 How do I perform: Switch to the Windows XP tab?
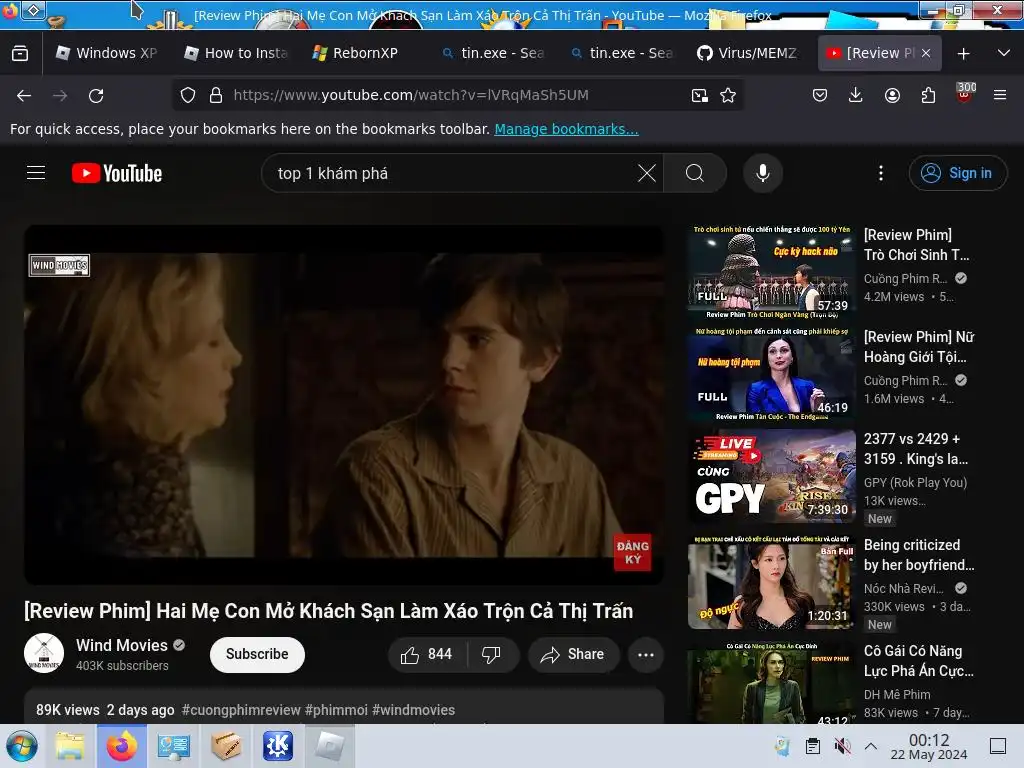tap(108, 53)
